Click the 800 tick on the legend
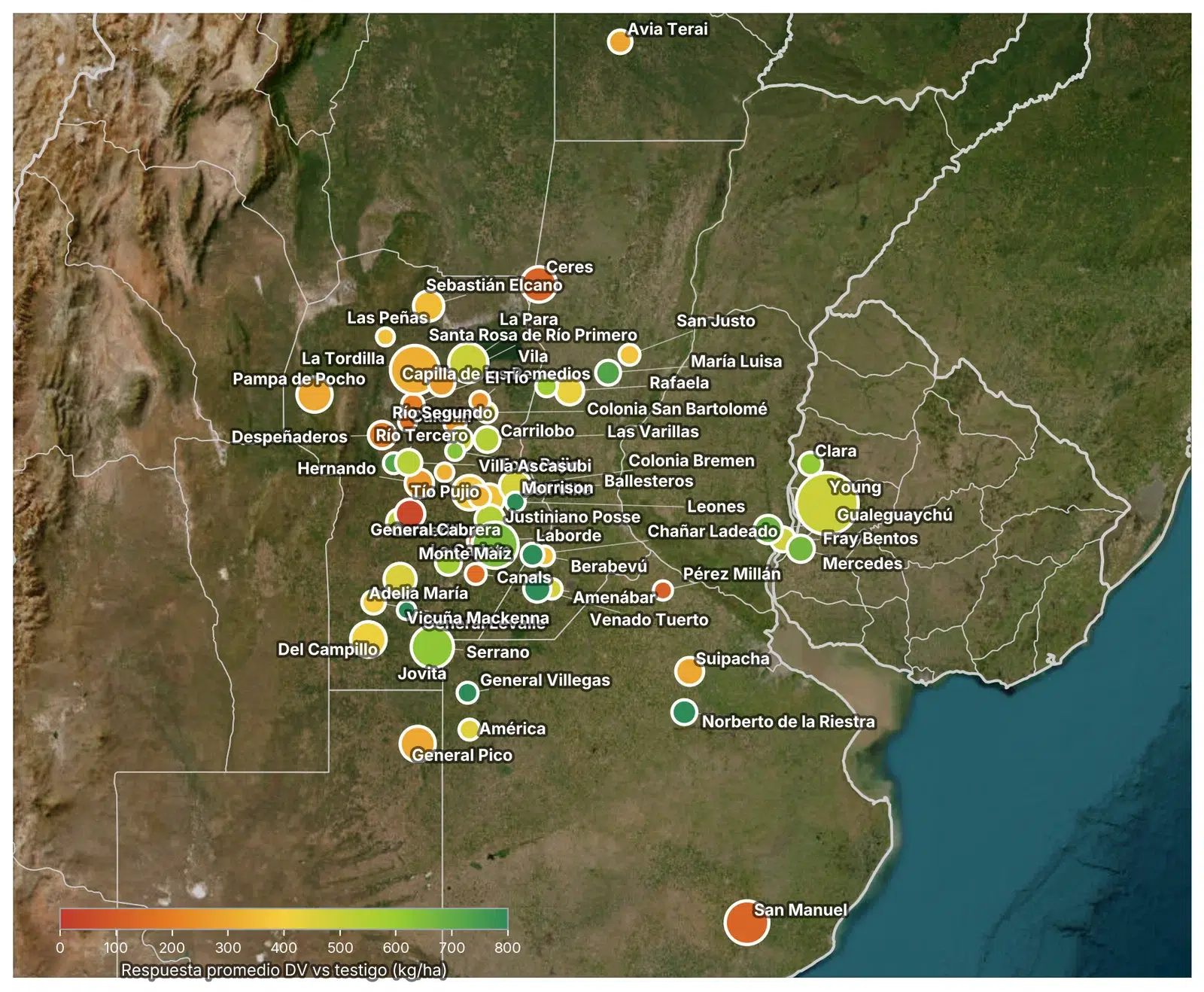The height and width of the screenshot is (992, 1204). (x=507, y=948)
